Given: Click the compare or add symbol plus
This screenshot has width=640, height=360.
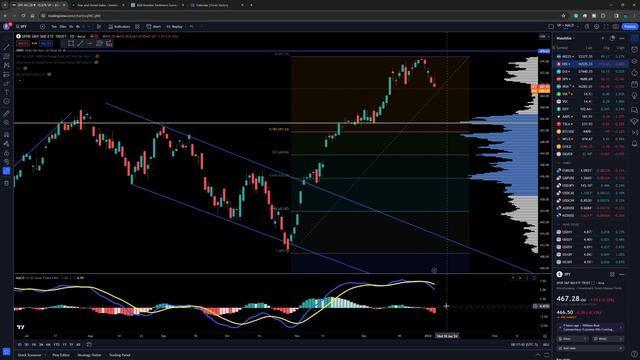Looking at the screenshot, I should [42, 27].
